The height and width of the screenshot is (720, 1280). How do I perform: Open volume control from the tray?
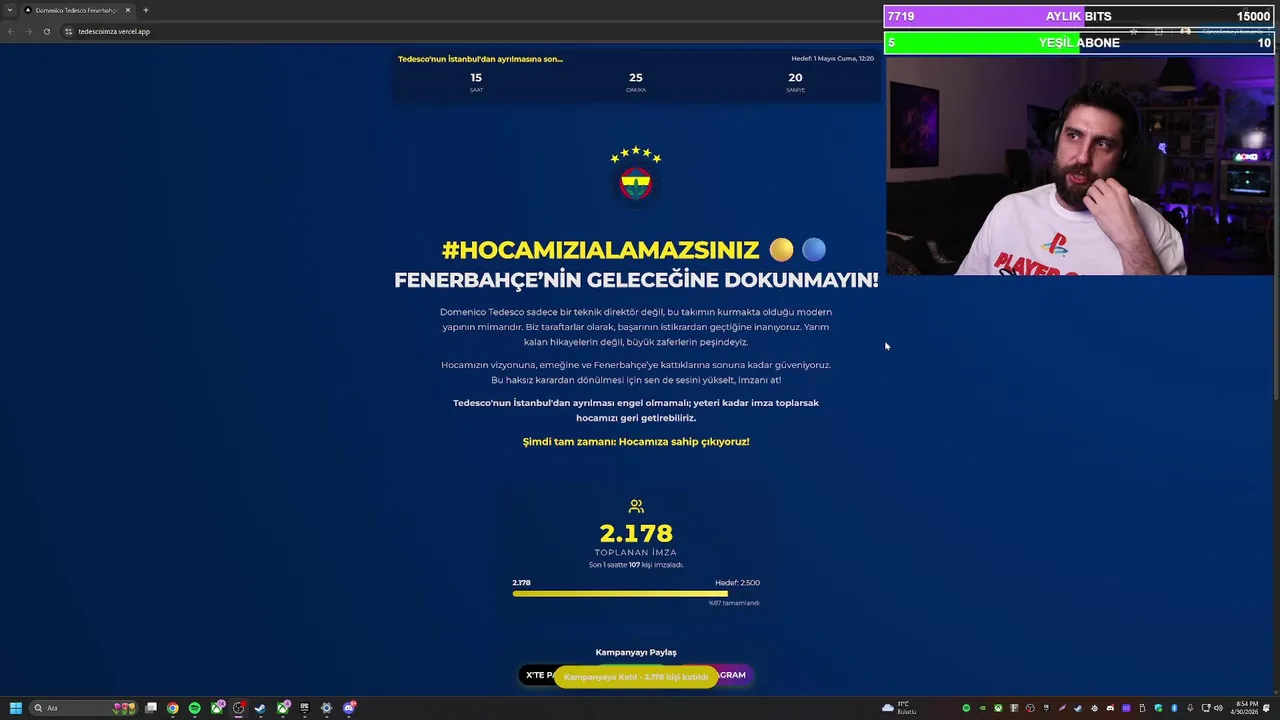[x=1219, y=708]
